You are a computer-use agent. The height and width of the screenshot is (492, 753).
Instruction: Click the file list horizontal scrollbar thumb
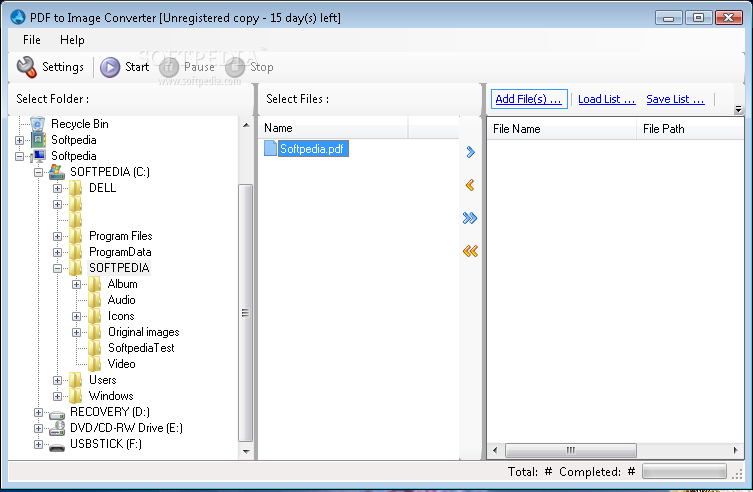[571, 450]
